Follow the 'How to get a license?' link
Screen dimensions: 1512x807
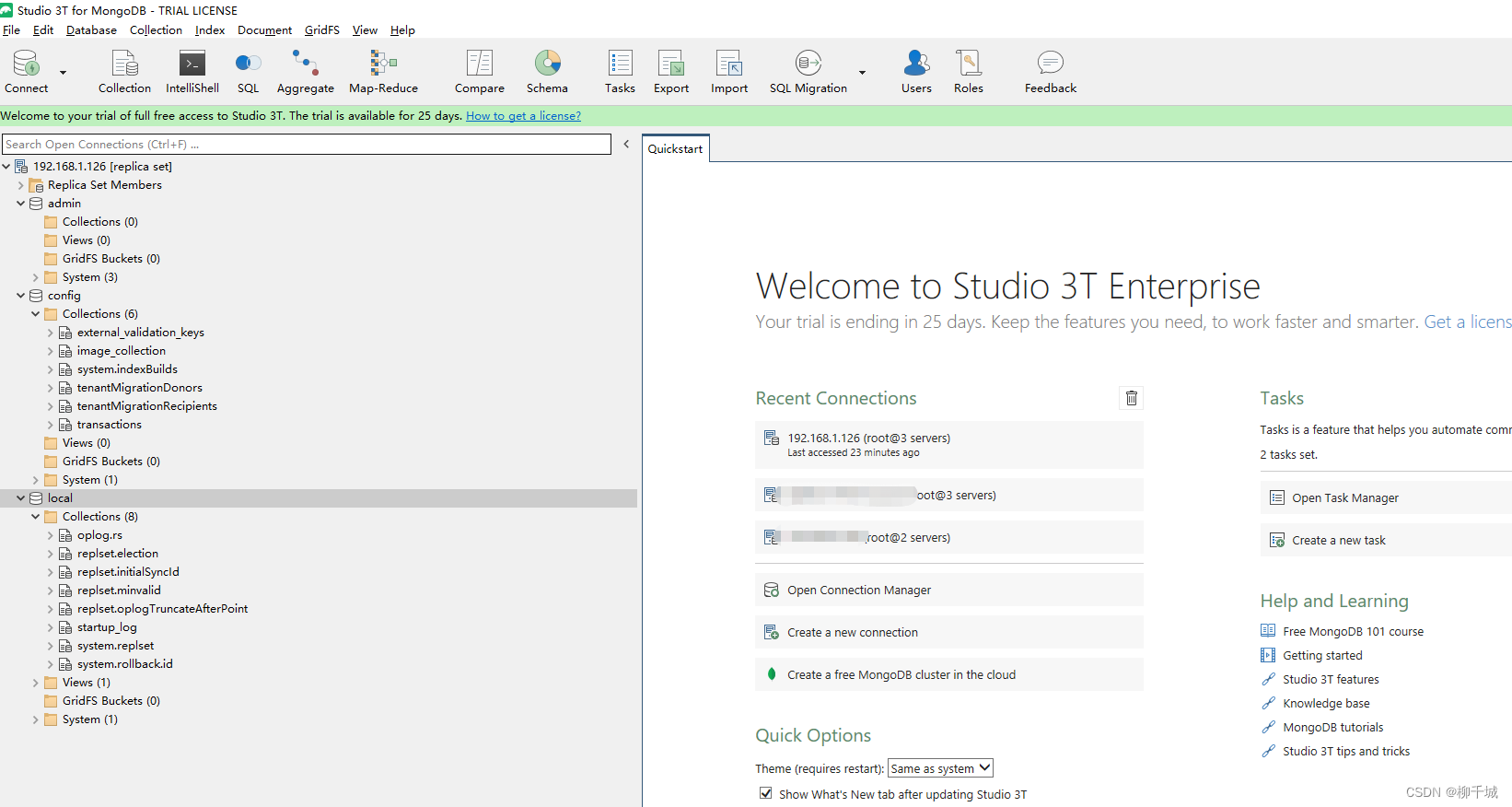[523, 116]
